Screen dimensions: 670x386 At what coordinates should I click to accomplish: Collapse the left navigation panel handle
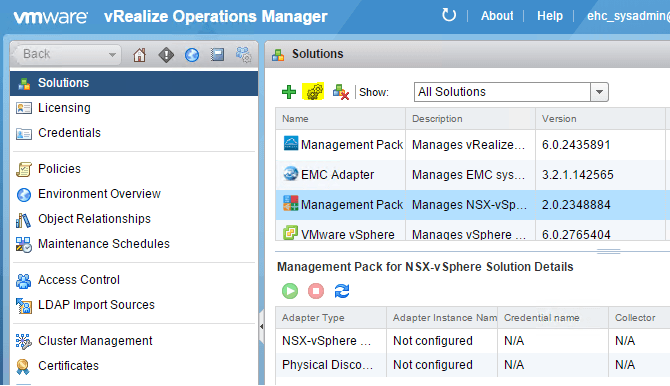261,327
